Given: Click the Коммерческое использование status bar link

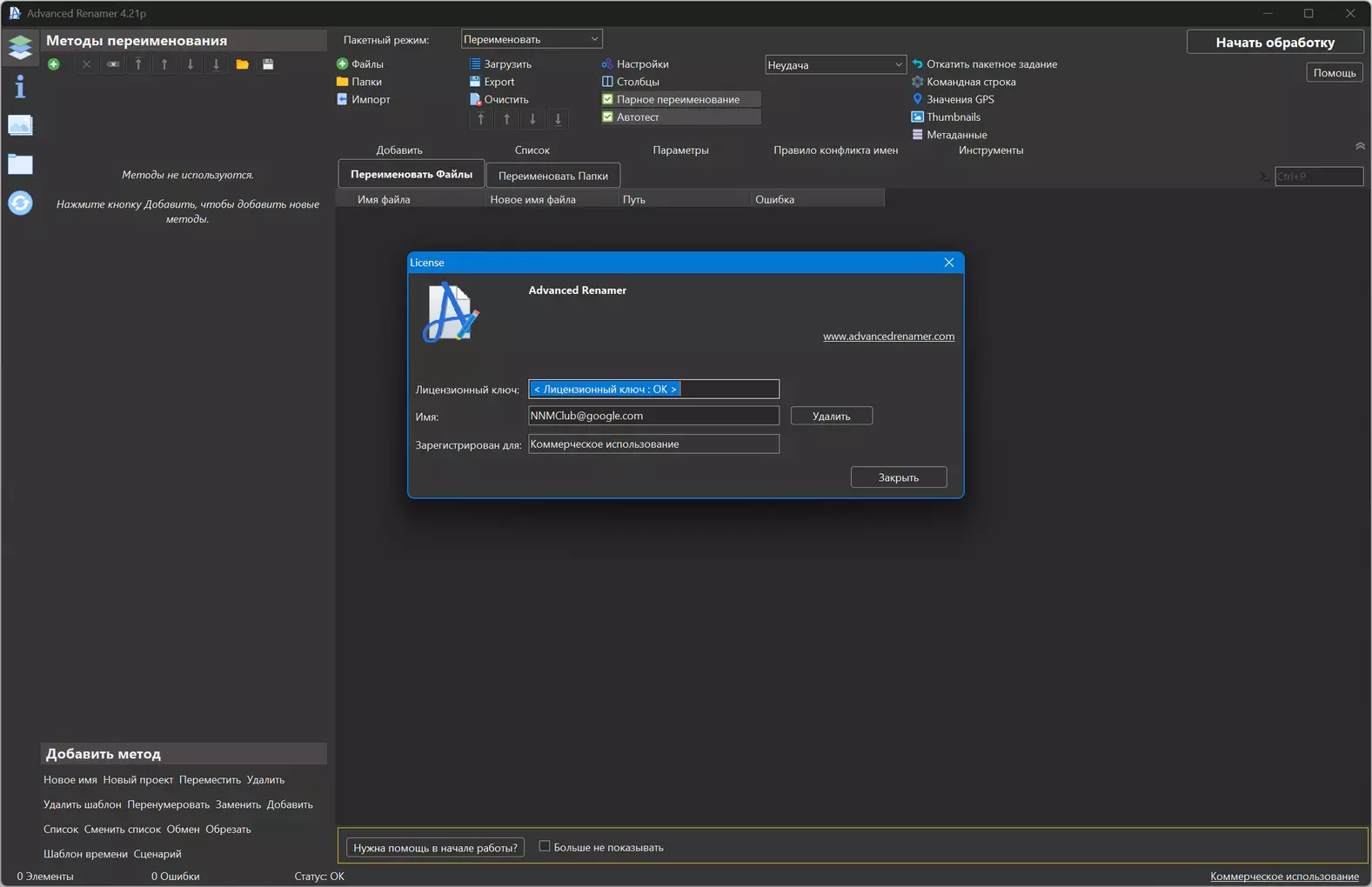Looking at the screenshot, I should (1284, 877).
